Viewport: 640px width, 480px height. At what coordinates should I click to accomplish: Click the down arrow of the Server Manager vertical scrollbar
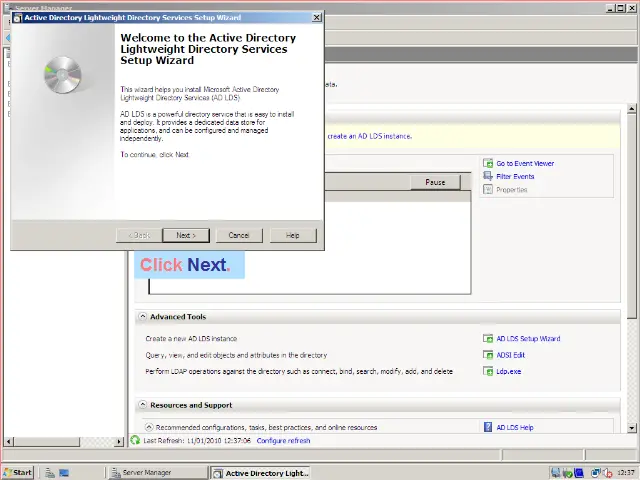[x=632, y=428]
